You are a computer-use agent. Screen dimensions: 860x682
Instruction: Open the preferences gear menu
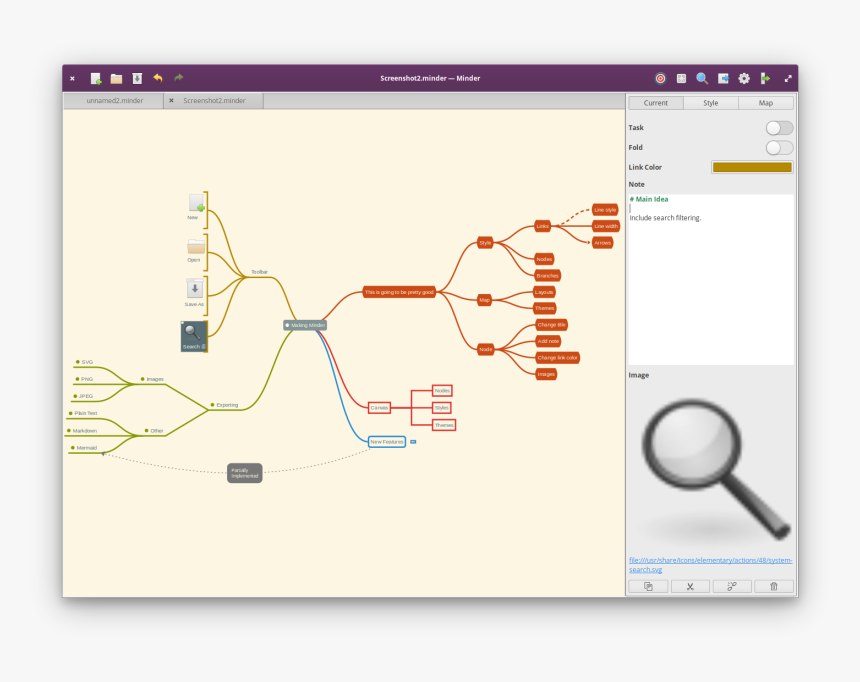[744, 78]
